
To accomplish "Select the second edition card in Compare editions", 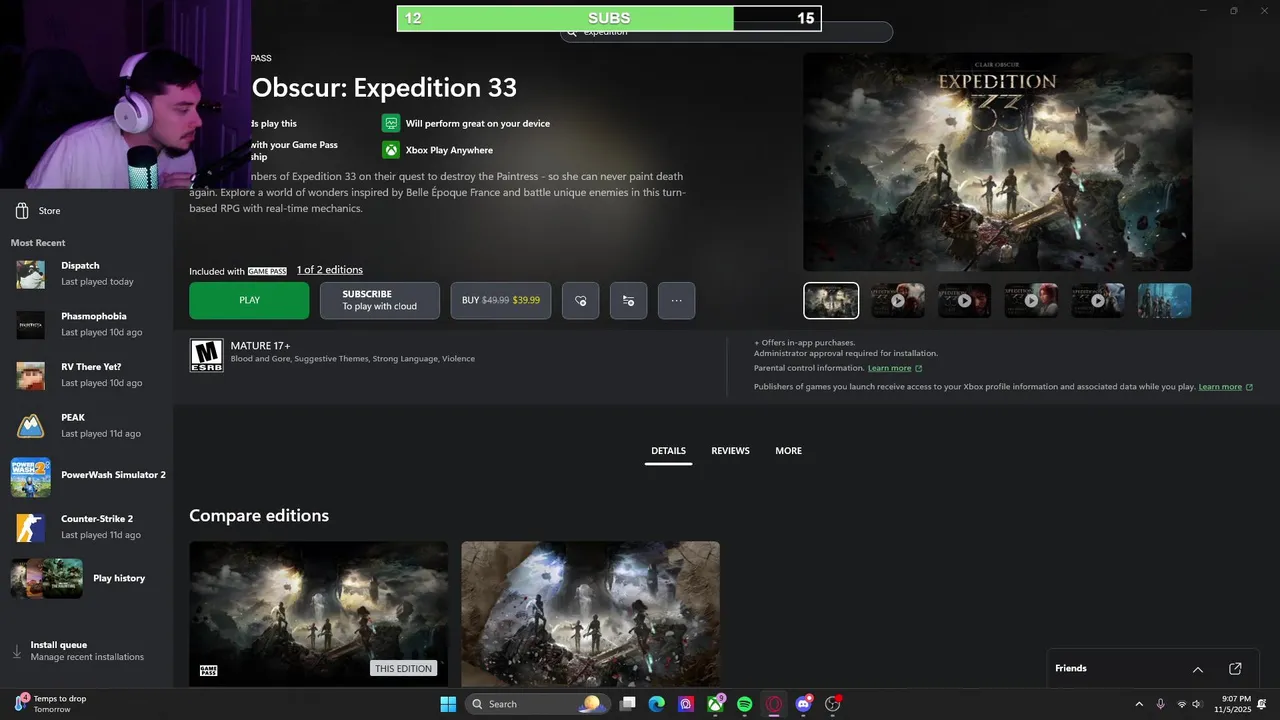I will (590, 613).
